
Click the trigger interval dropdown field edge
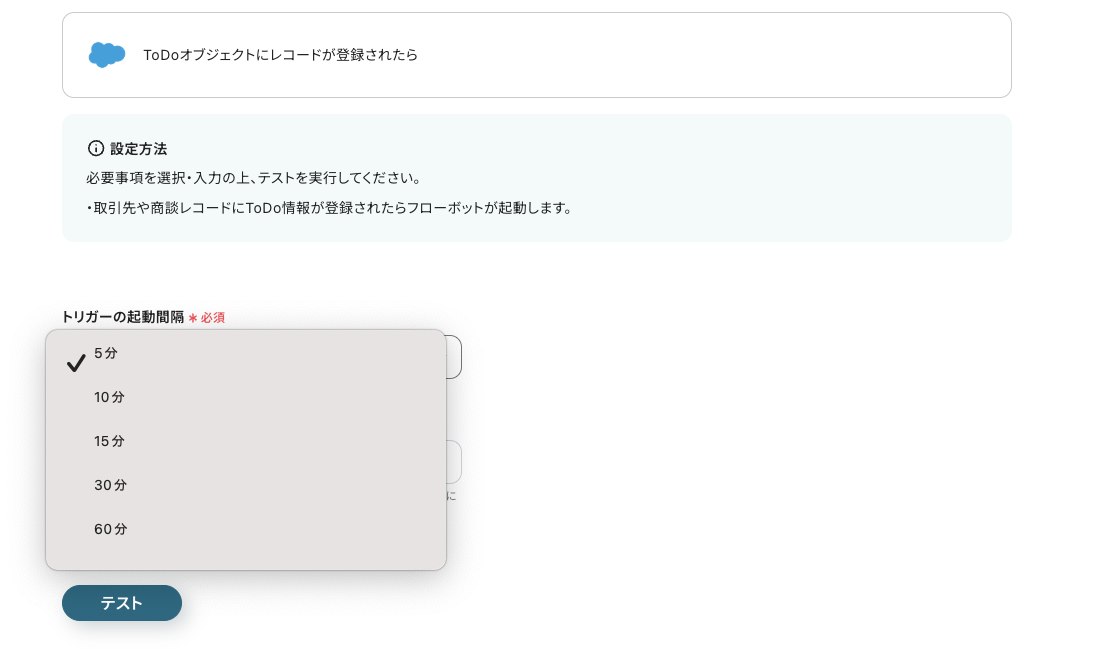454,357
